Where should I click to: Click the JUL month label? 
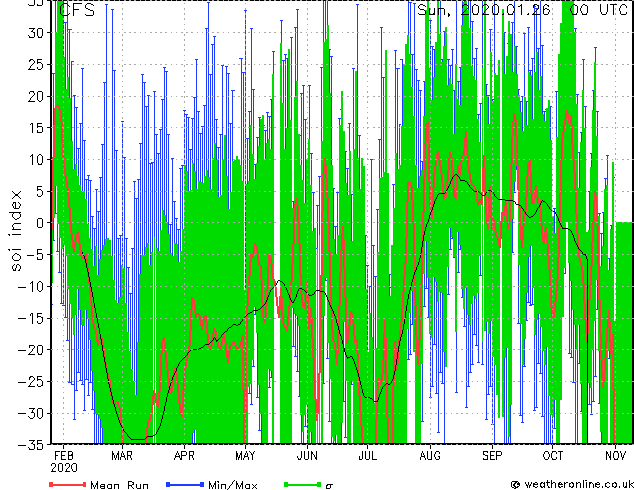point(368,456)
